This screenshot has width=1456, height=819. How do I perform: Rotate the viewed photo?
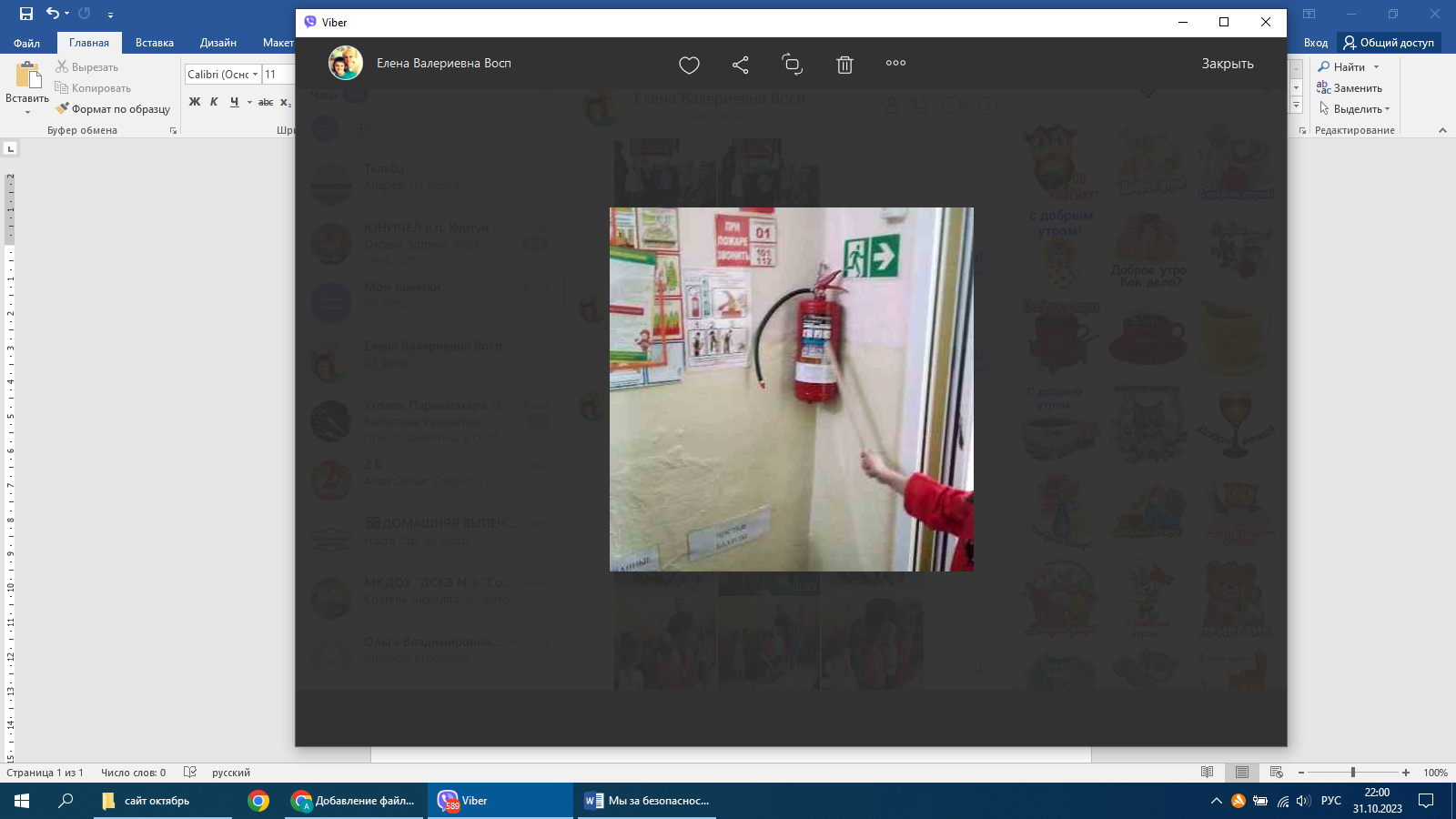click(792, 64)
